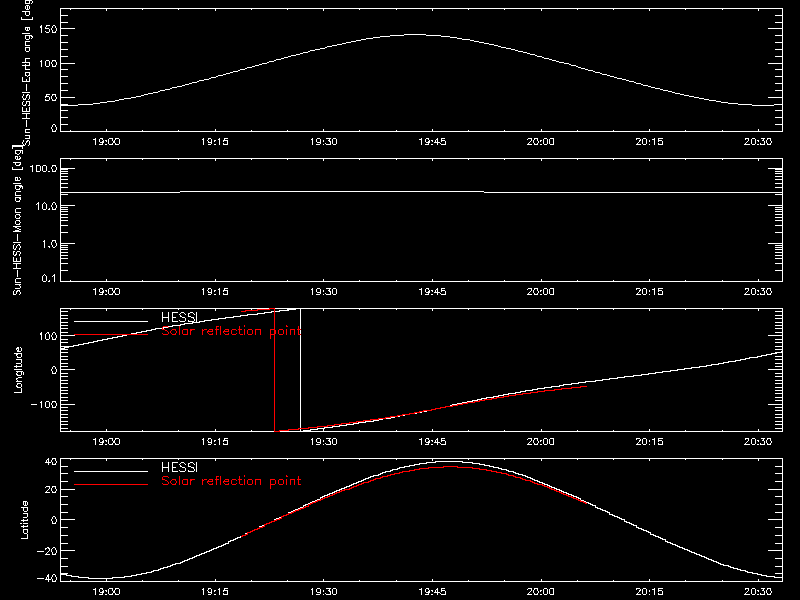Viewport: 800px width, 600px height.
Task: Click the 19:45 time label under Longitude plot
Action: (x=432, y=442)
